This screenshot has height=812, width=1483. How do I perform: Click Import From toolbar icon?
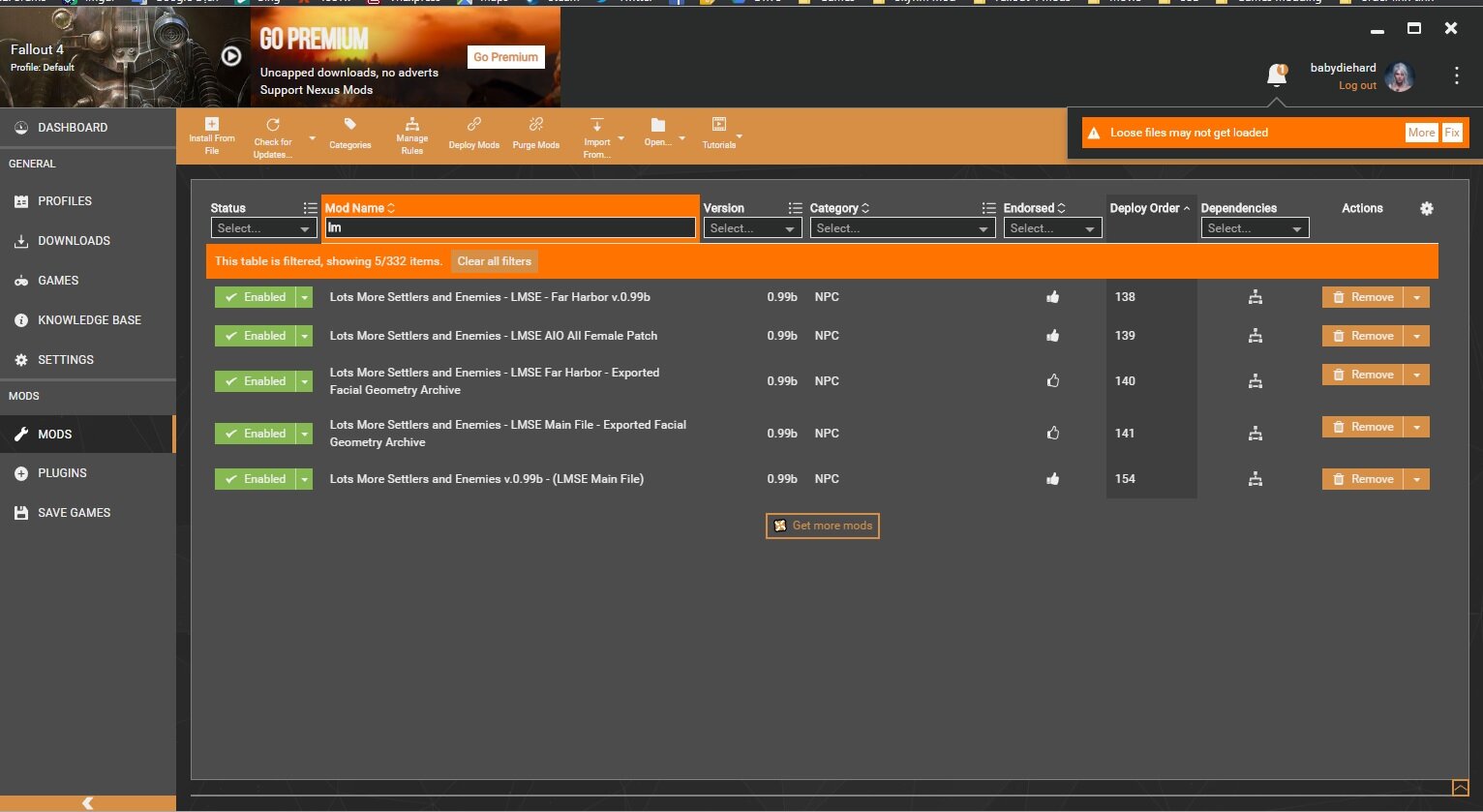pos(597,125)
